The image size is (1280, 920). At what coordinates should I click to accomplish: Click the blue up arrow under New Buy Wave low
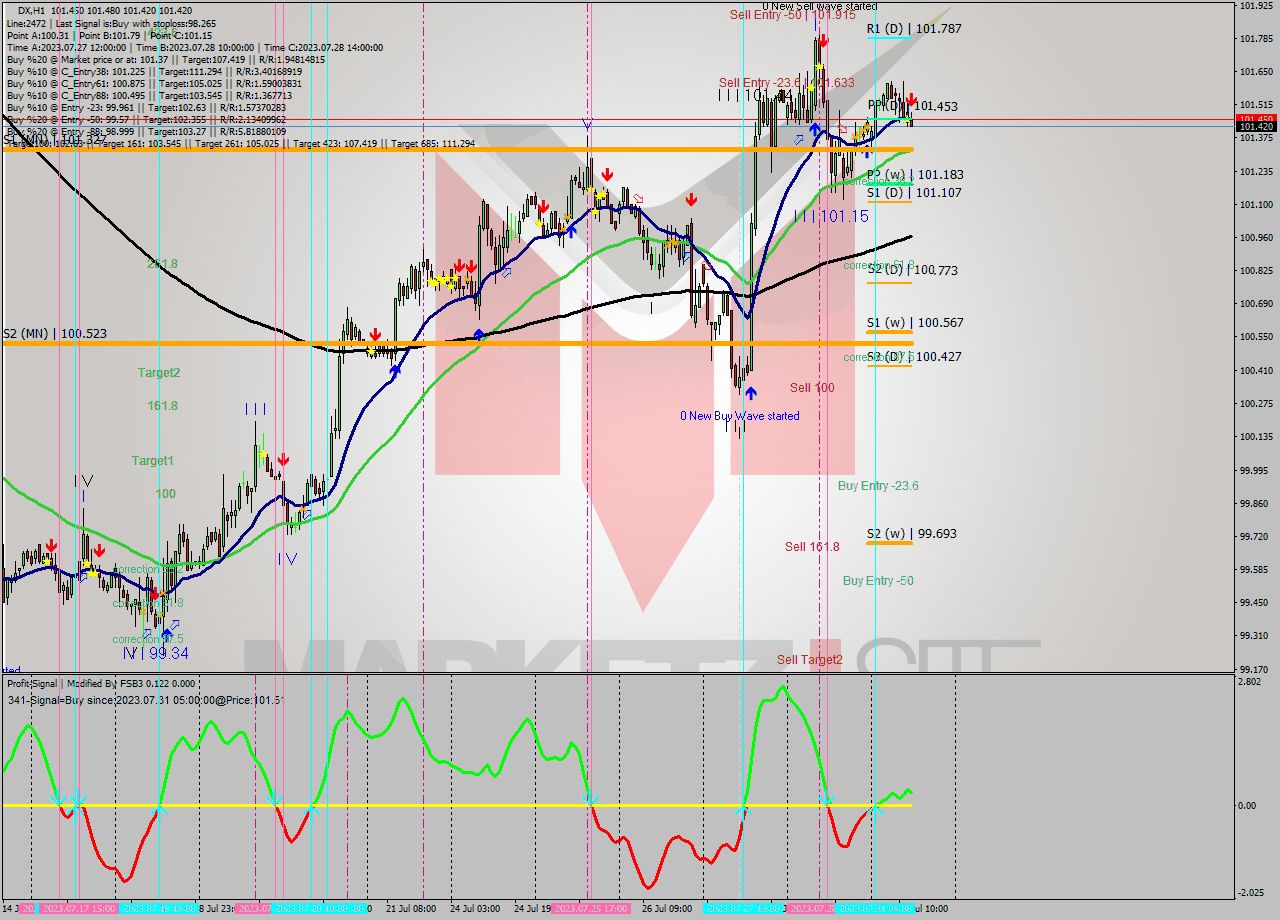point(750,394)
